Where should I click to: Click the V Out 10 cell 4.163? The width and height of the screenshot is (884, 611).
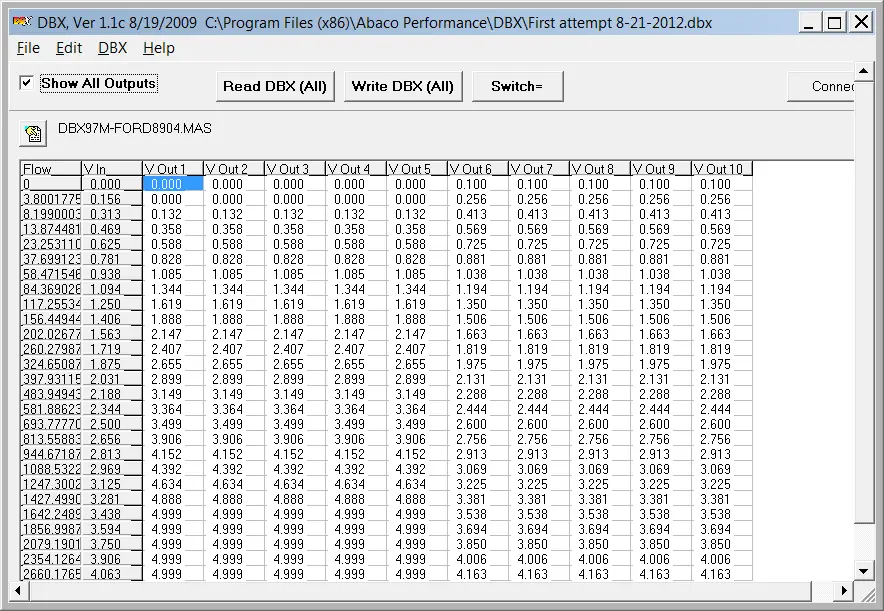(x=722, y=574)
